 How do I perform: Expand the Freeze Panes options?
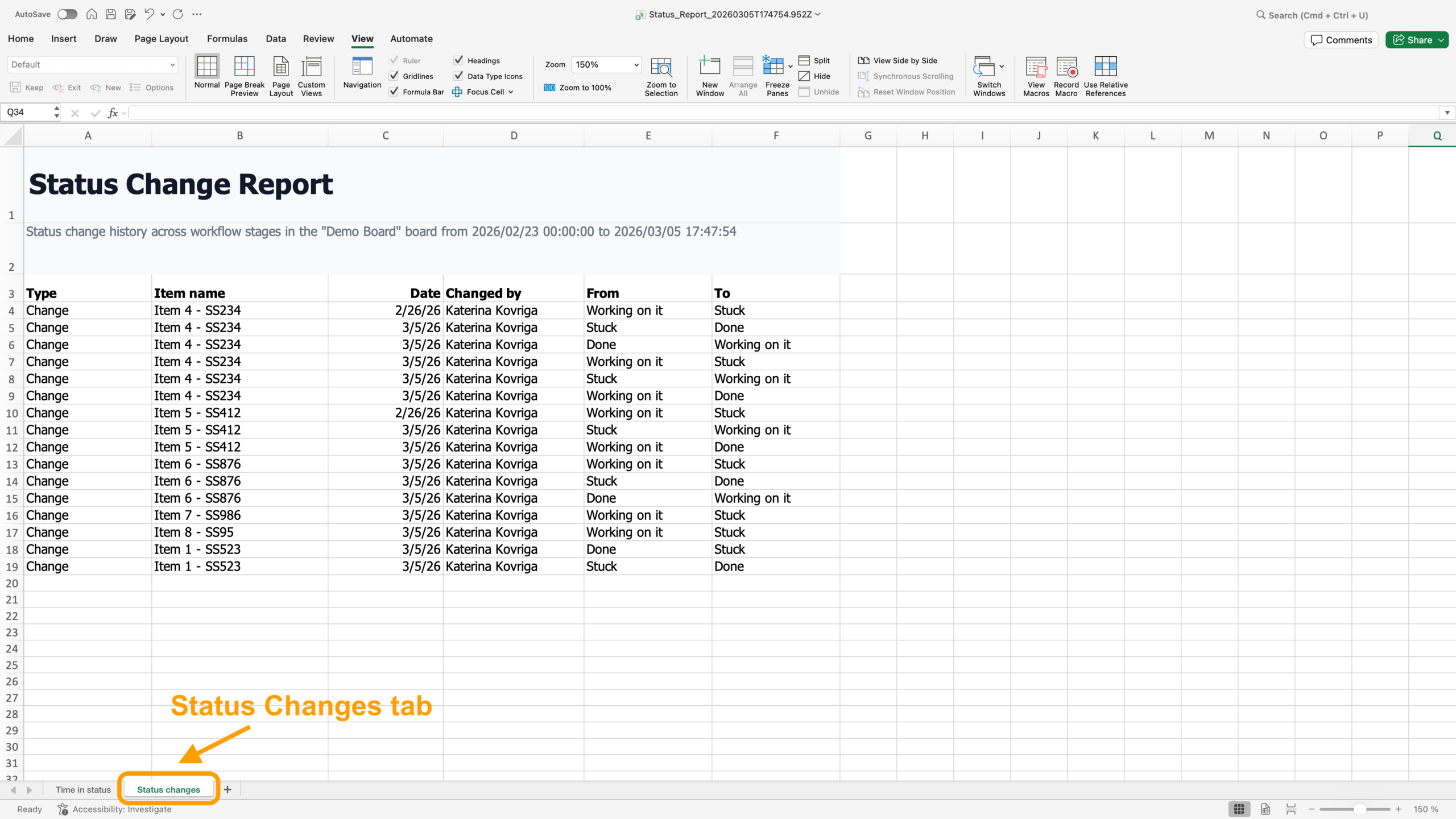click(790, 67)
